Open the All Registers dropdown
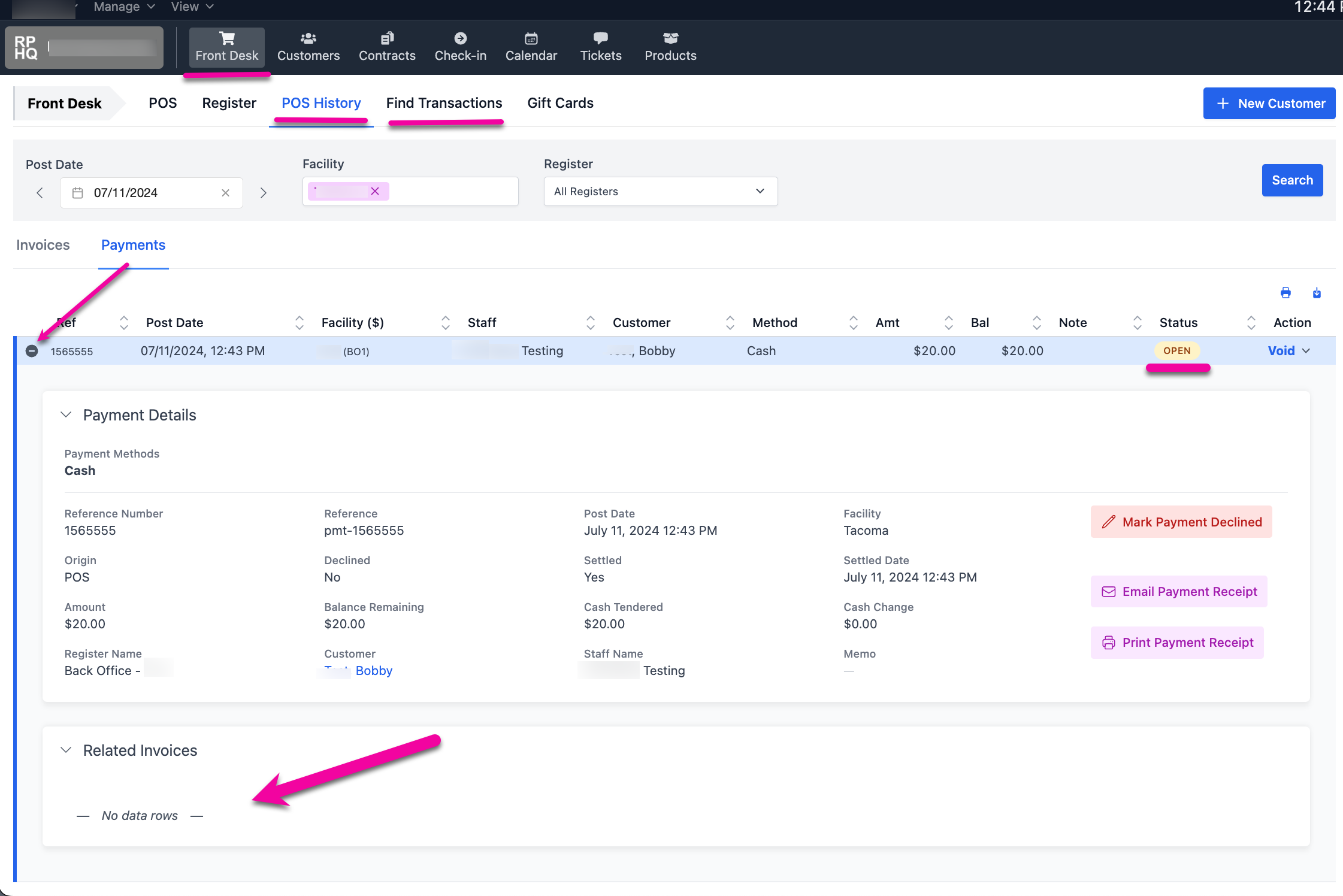 (x=661, y=192)
